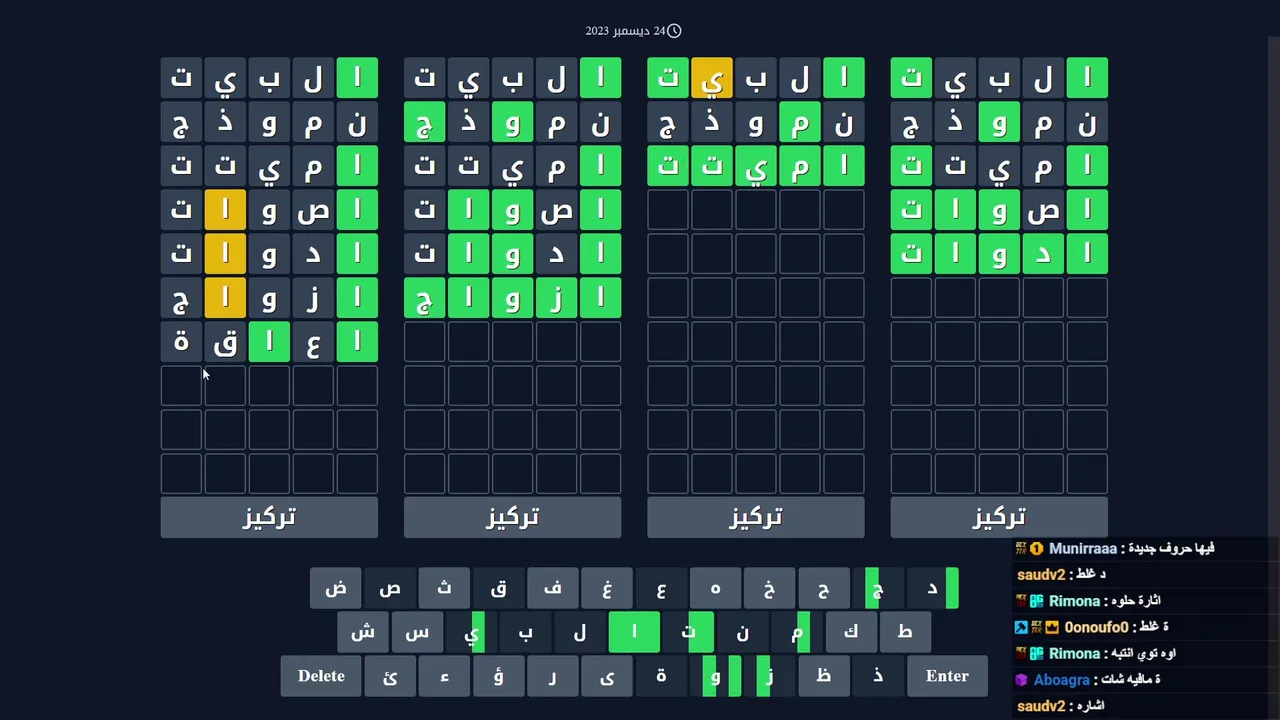Tap the ح key on the keyboard

pyautogui.click(x=823, y=588)
